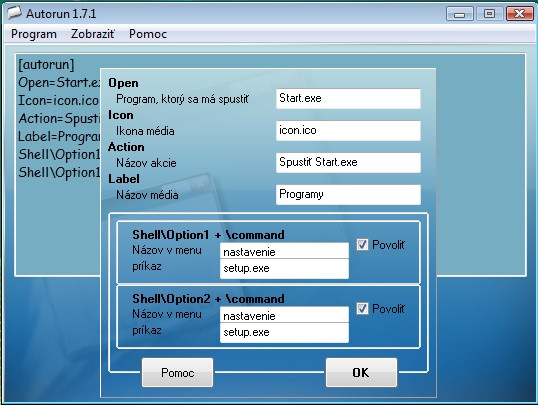Click the Open heading in dialog
The image size is (538, 405).
point(124,83)
